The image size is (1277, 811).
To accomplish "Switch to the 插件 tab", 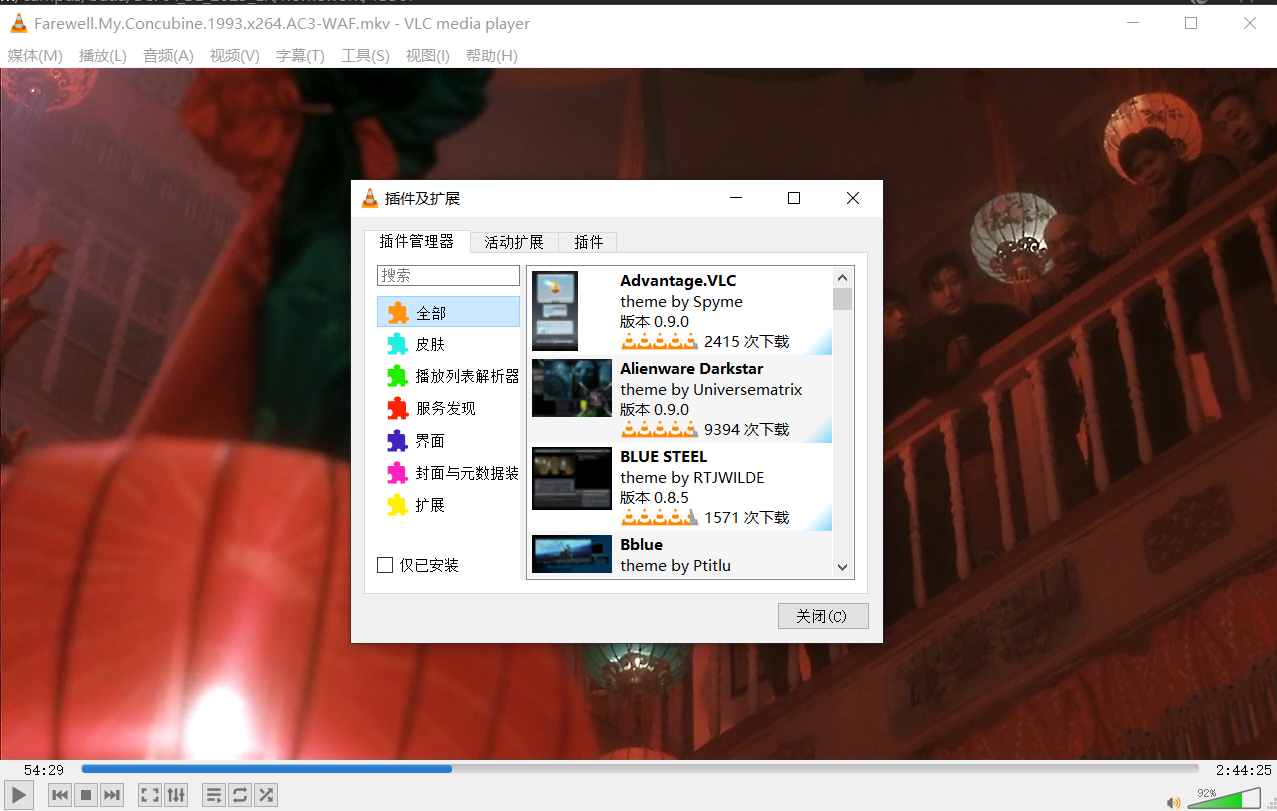I will click(x=588, y=242).
